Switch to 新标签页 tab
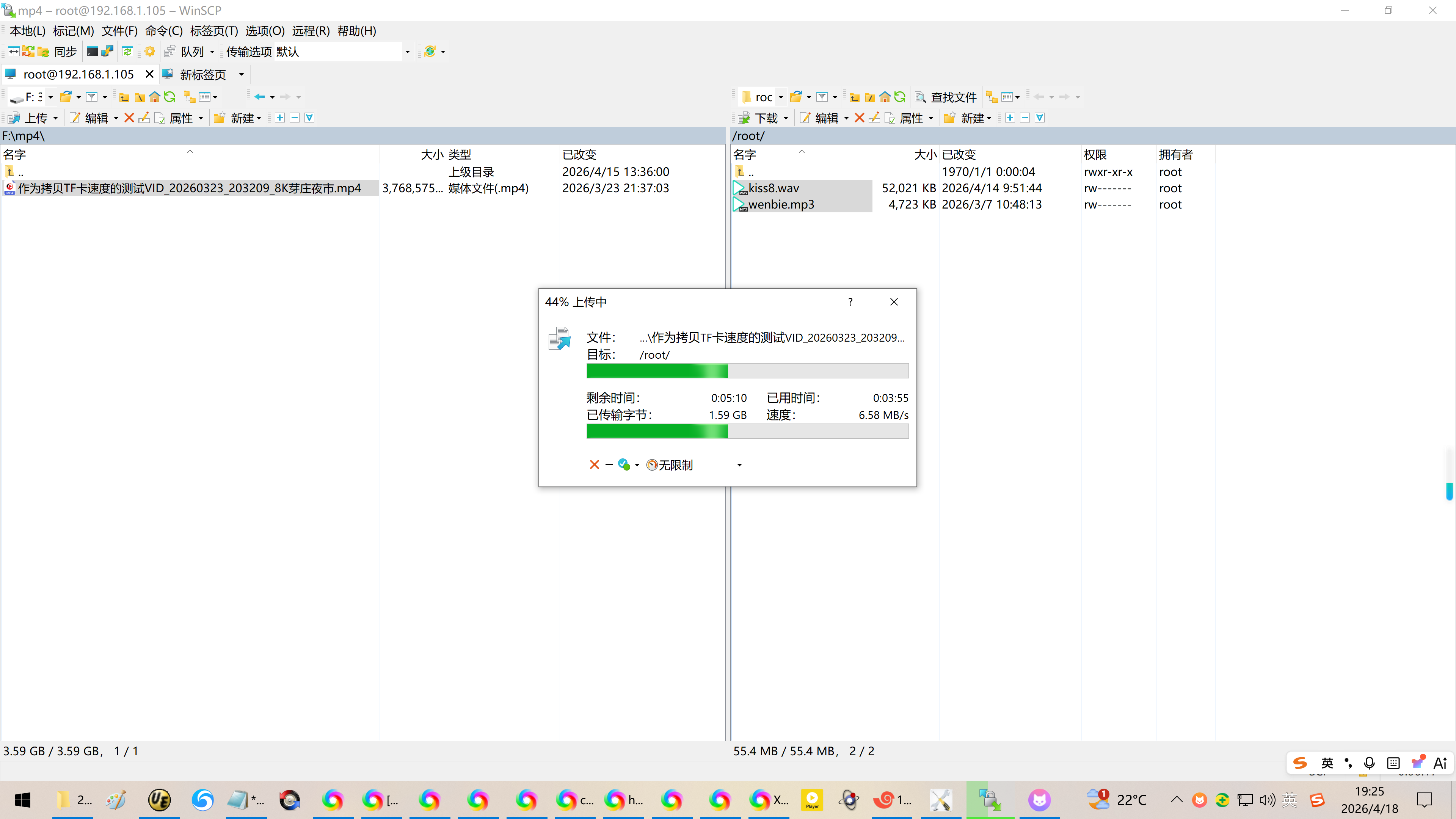The width and height of the screenshot is (1456, 819). click(x=202, y=75)
